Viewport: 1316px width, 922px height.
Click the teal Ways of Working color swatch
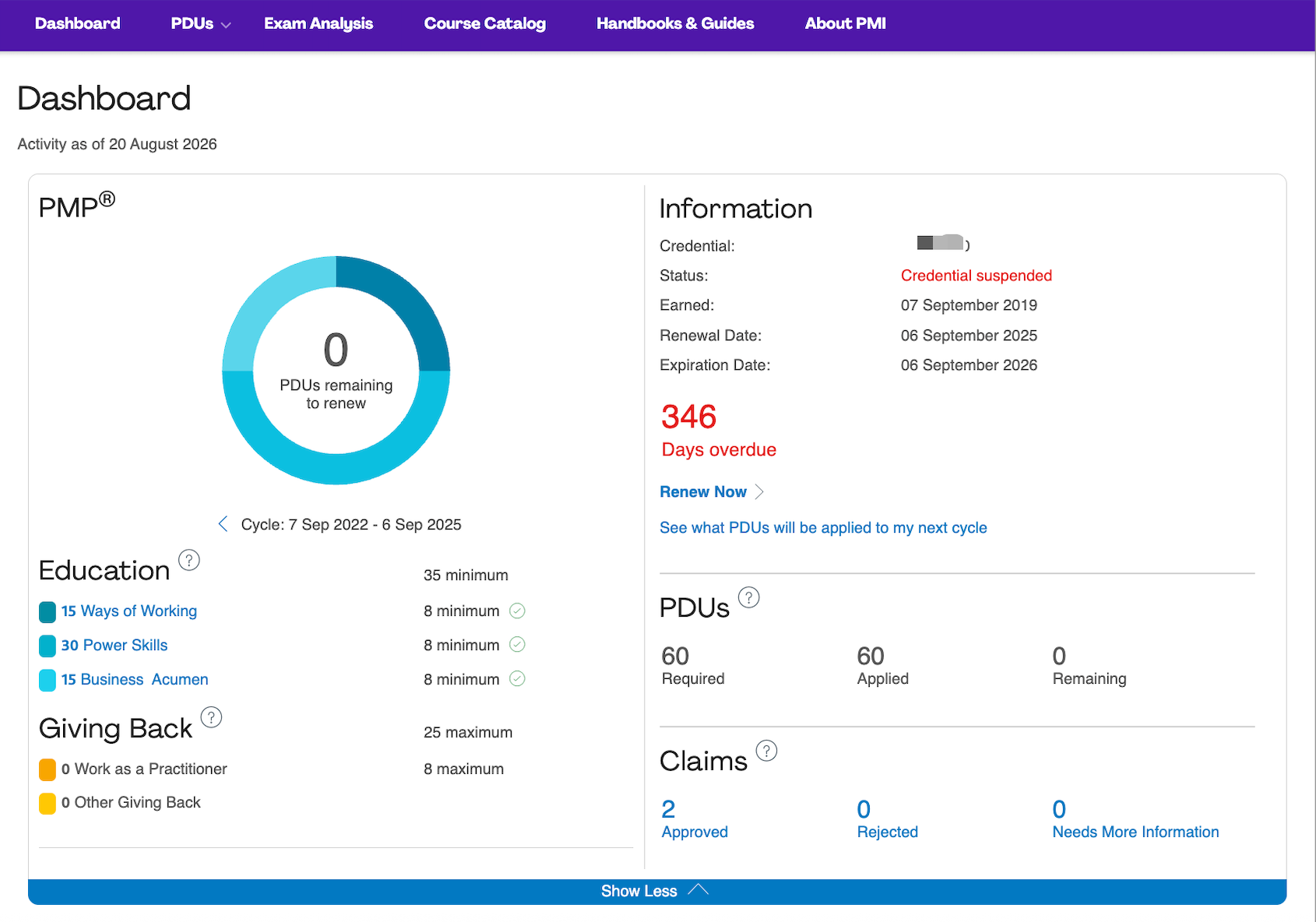(x=48, y=612)
